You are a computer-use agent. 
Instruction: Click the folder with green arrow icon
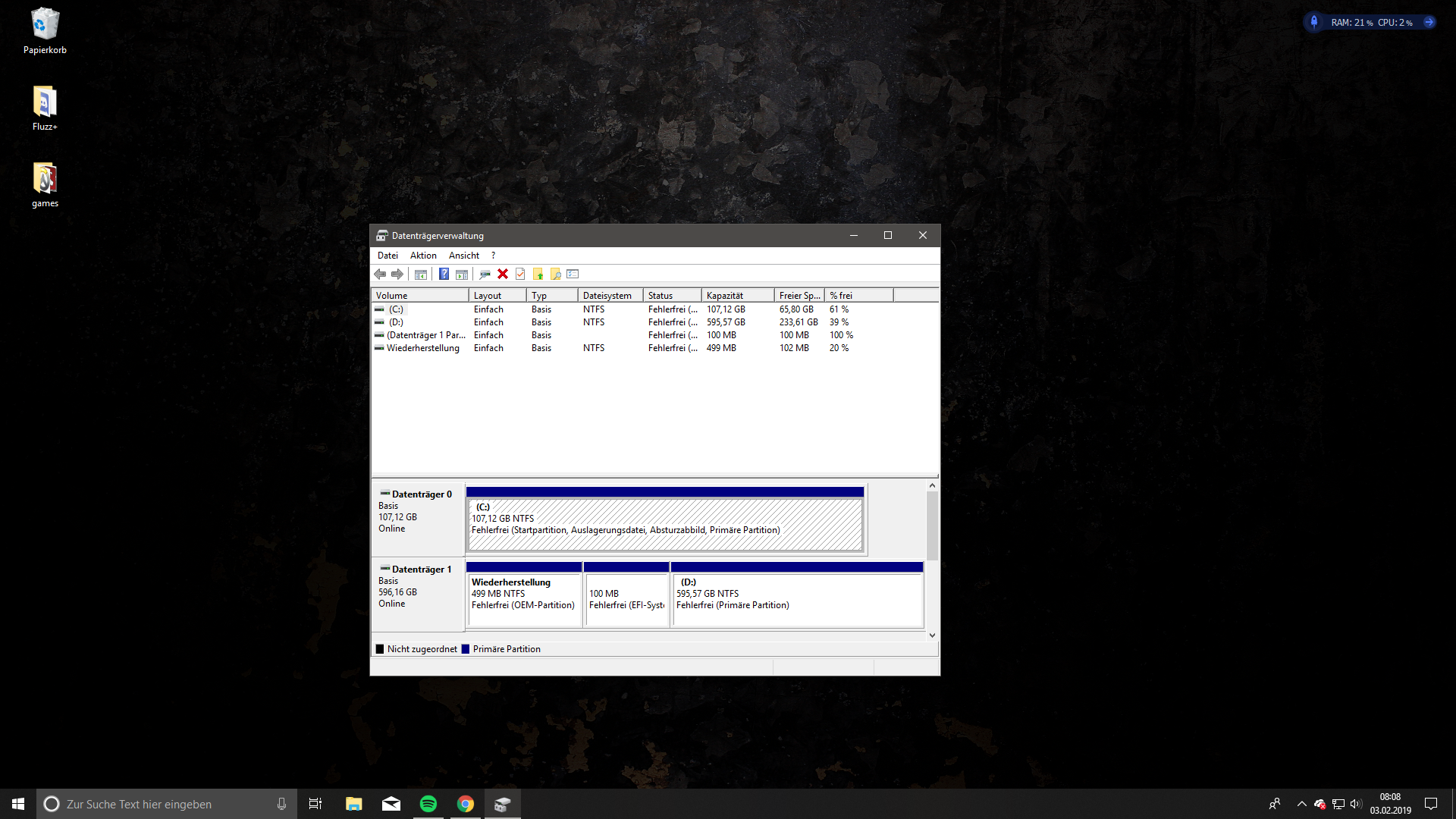[538, 275]
